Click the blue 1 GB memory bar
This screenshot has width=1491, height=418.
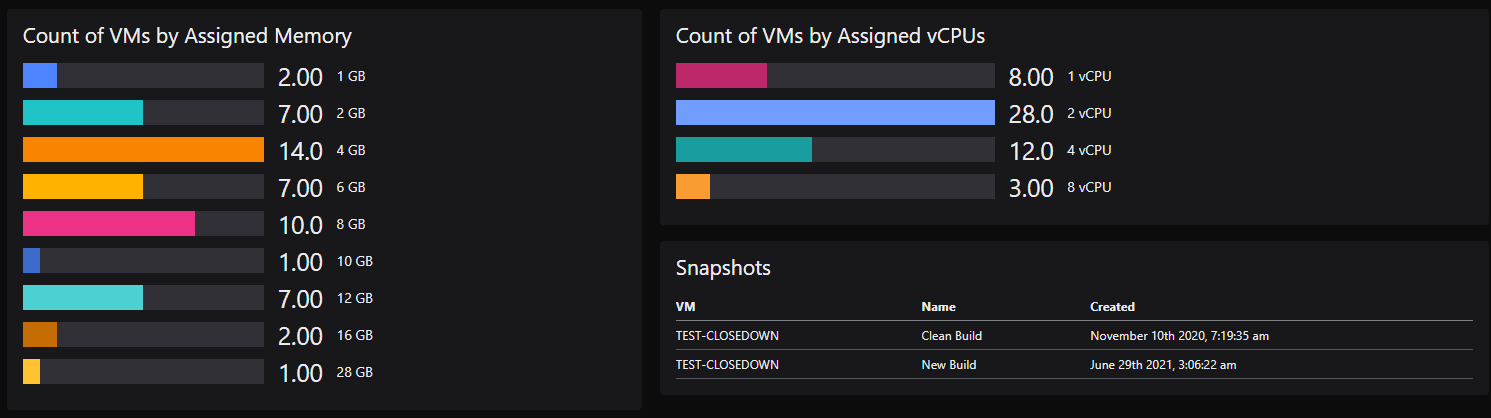pos(40,76)
